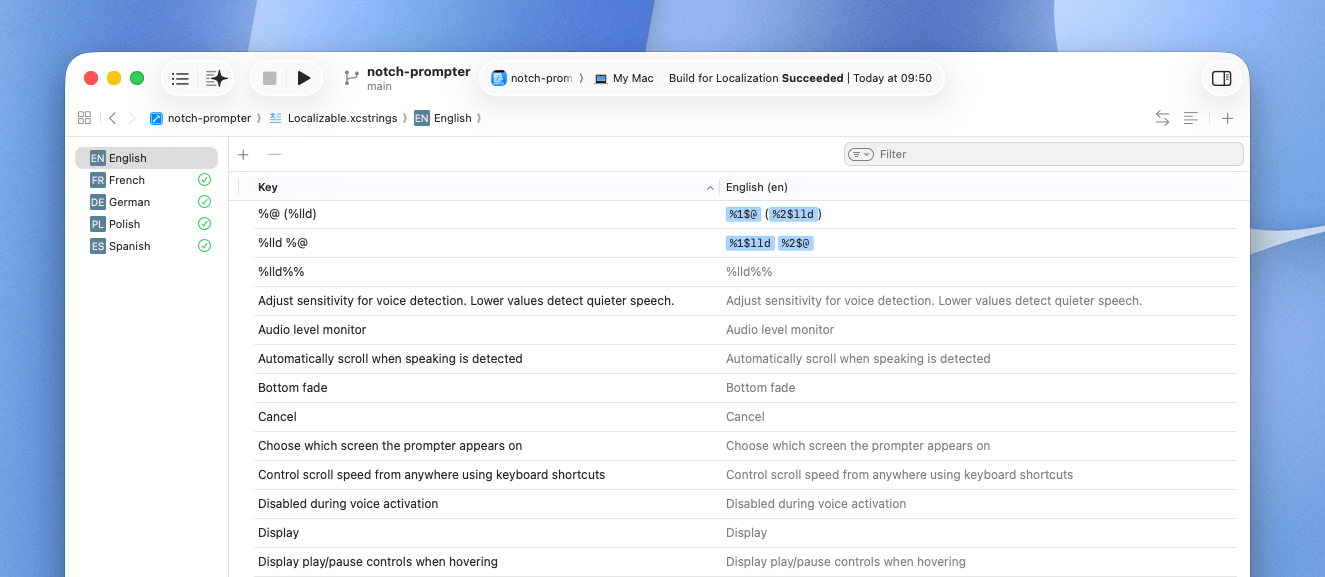Click the source control branch icon beside notch-prompter
Image resolution: width=1325 pixels, height=577 pixels.
[351, 77]
